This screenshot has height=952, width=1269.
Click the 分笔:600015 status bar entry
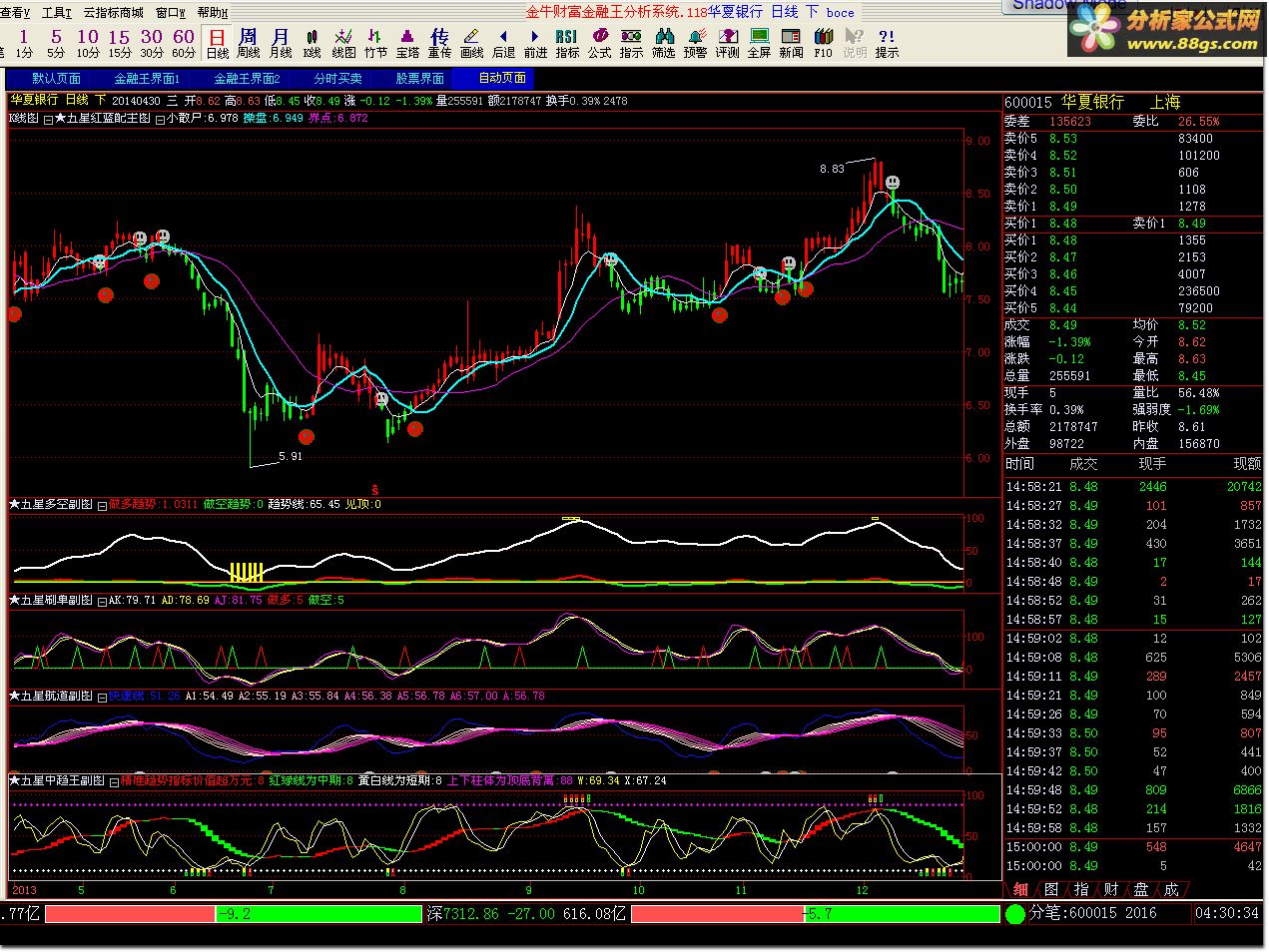1093,913
